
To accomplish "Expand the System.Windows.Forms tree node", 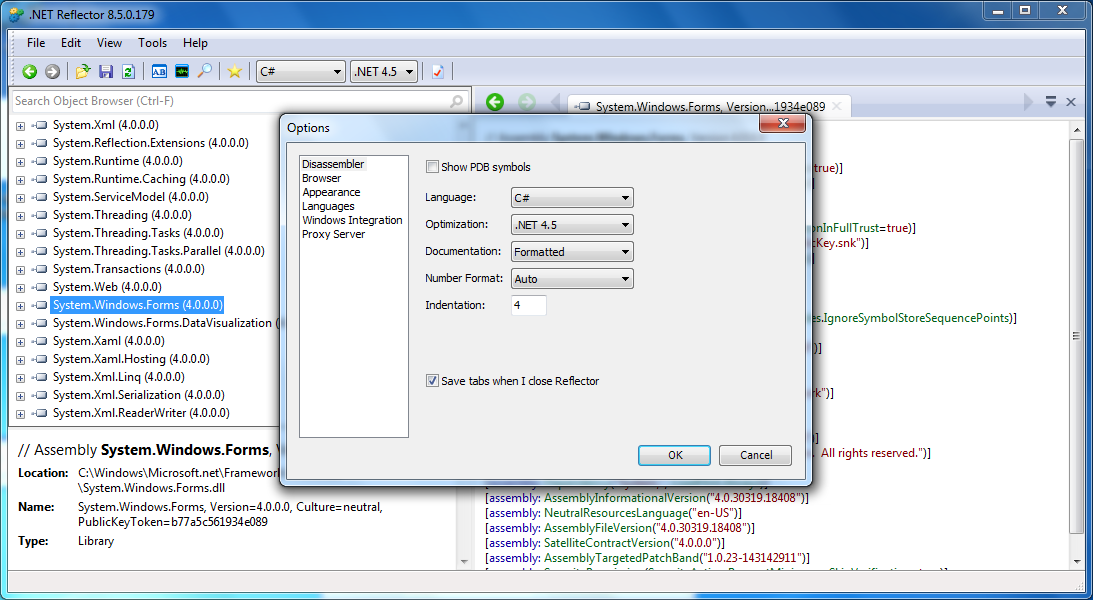I will 20,306.
